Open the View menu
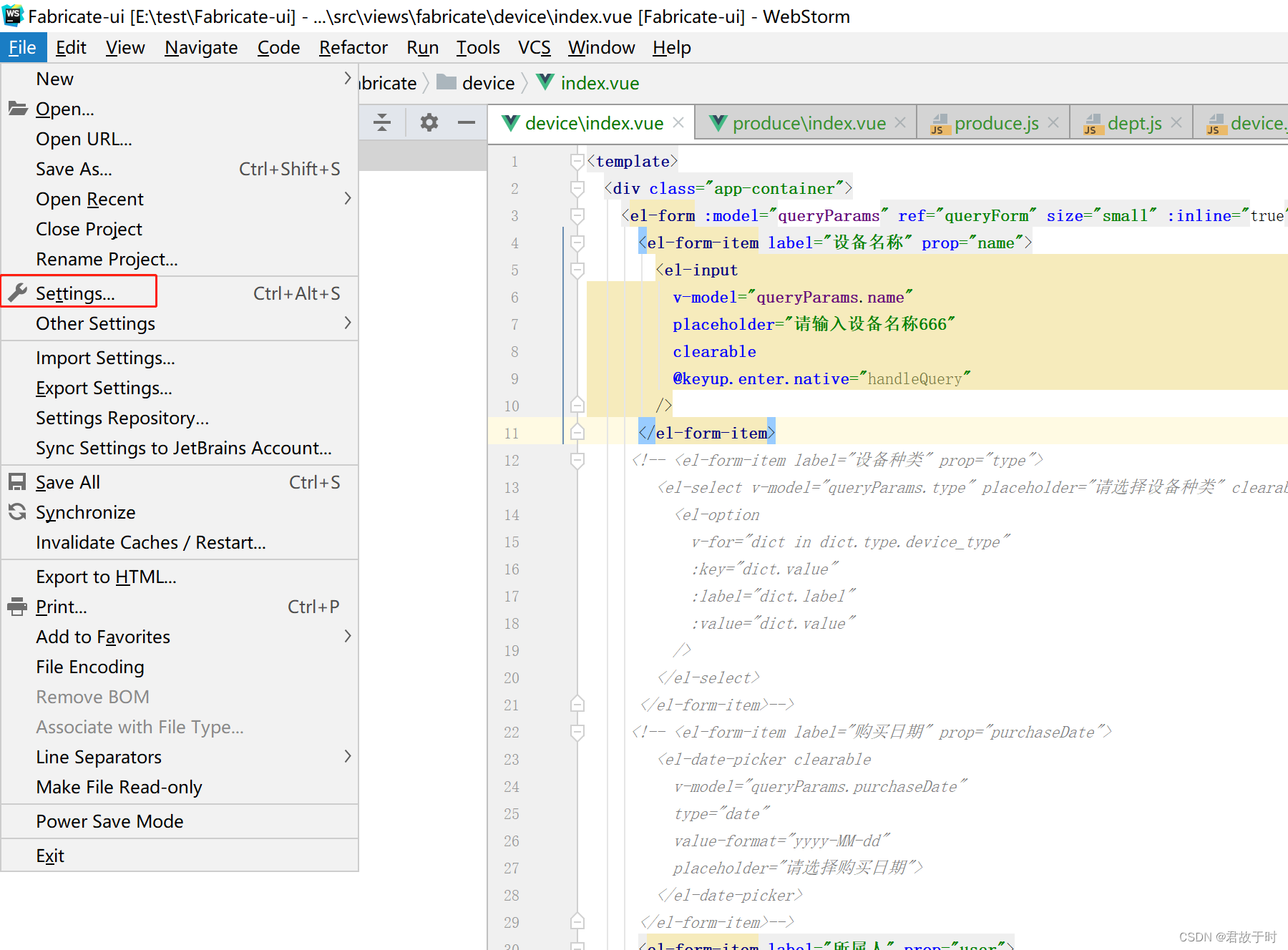The image size is (1288, 950). 125,48
